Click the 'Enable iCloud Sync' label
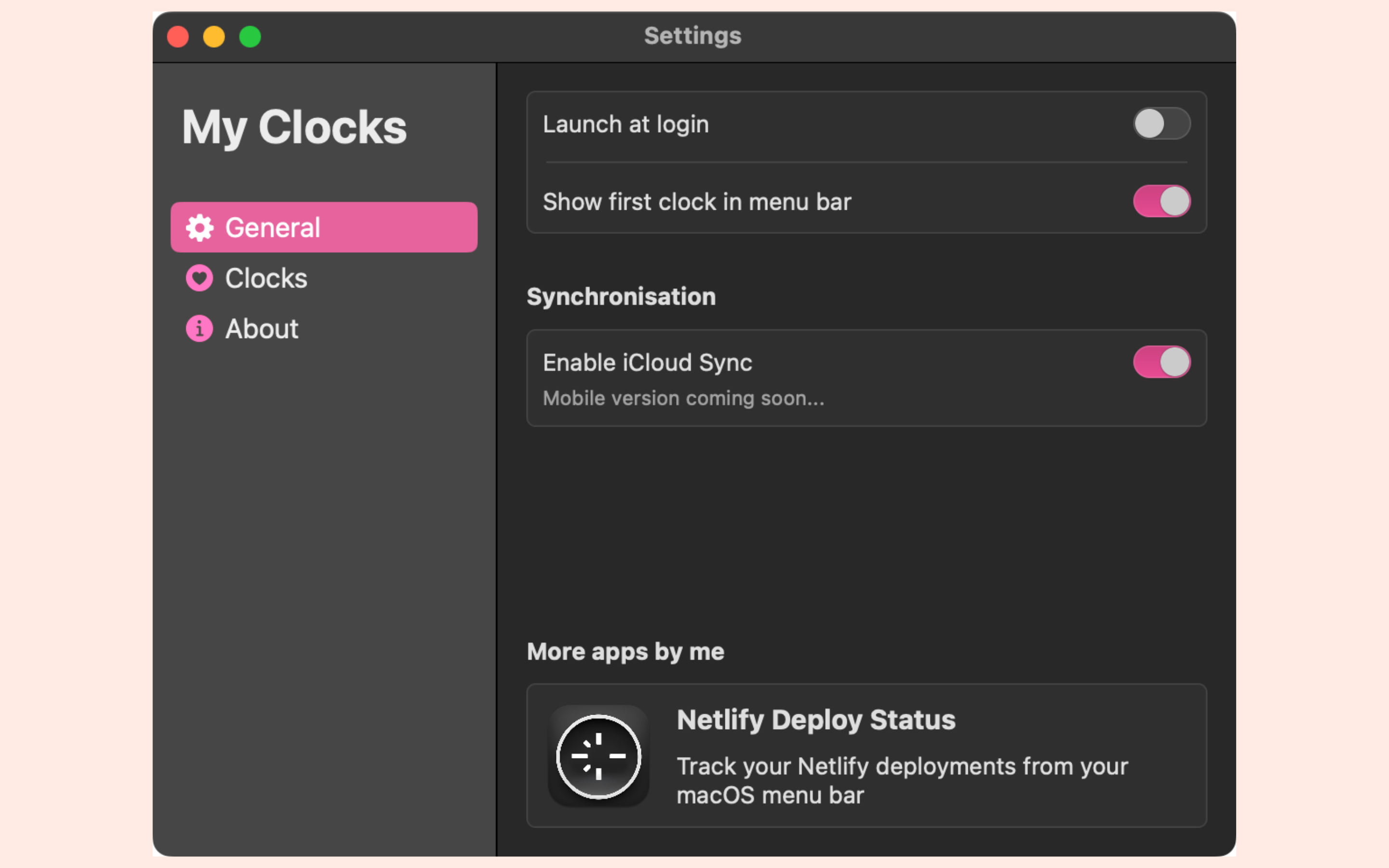The image size is (1389, 868). pyautogui.click(x=647, y=363)
